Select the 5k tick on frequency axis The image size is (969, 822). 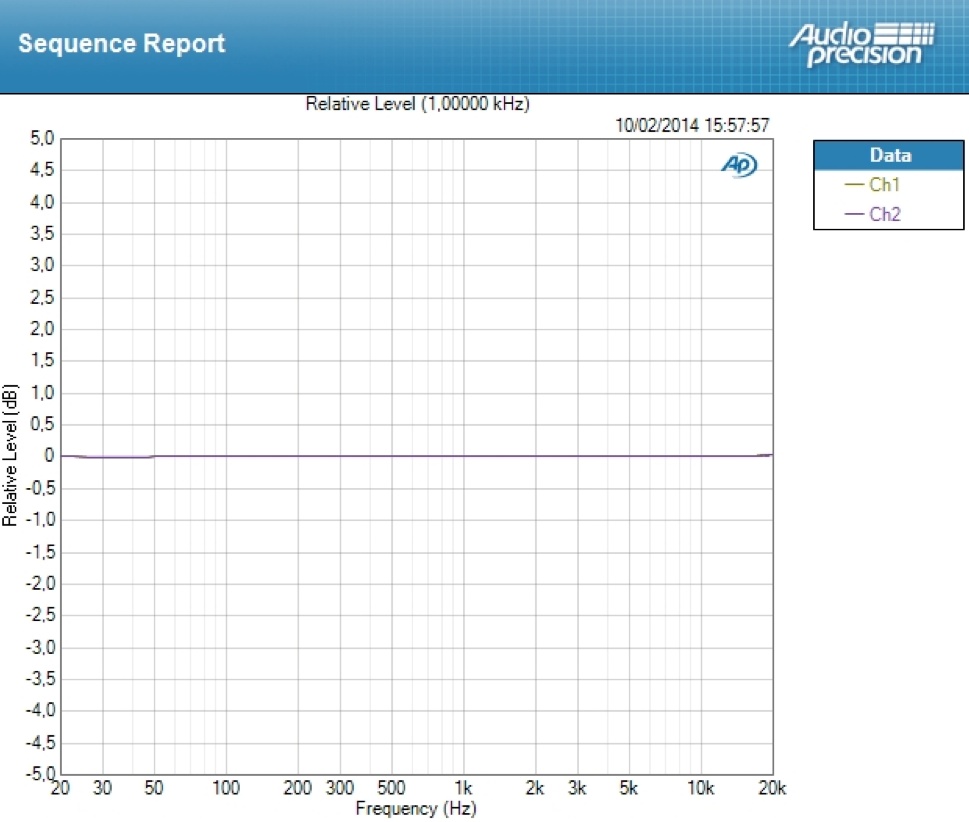[x=628, y=789]
